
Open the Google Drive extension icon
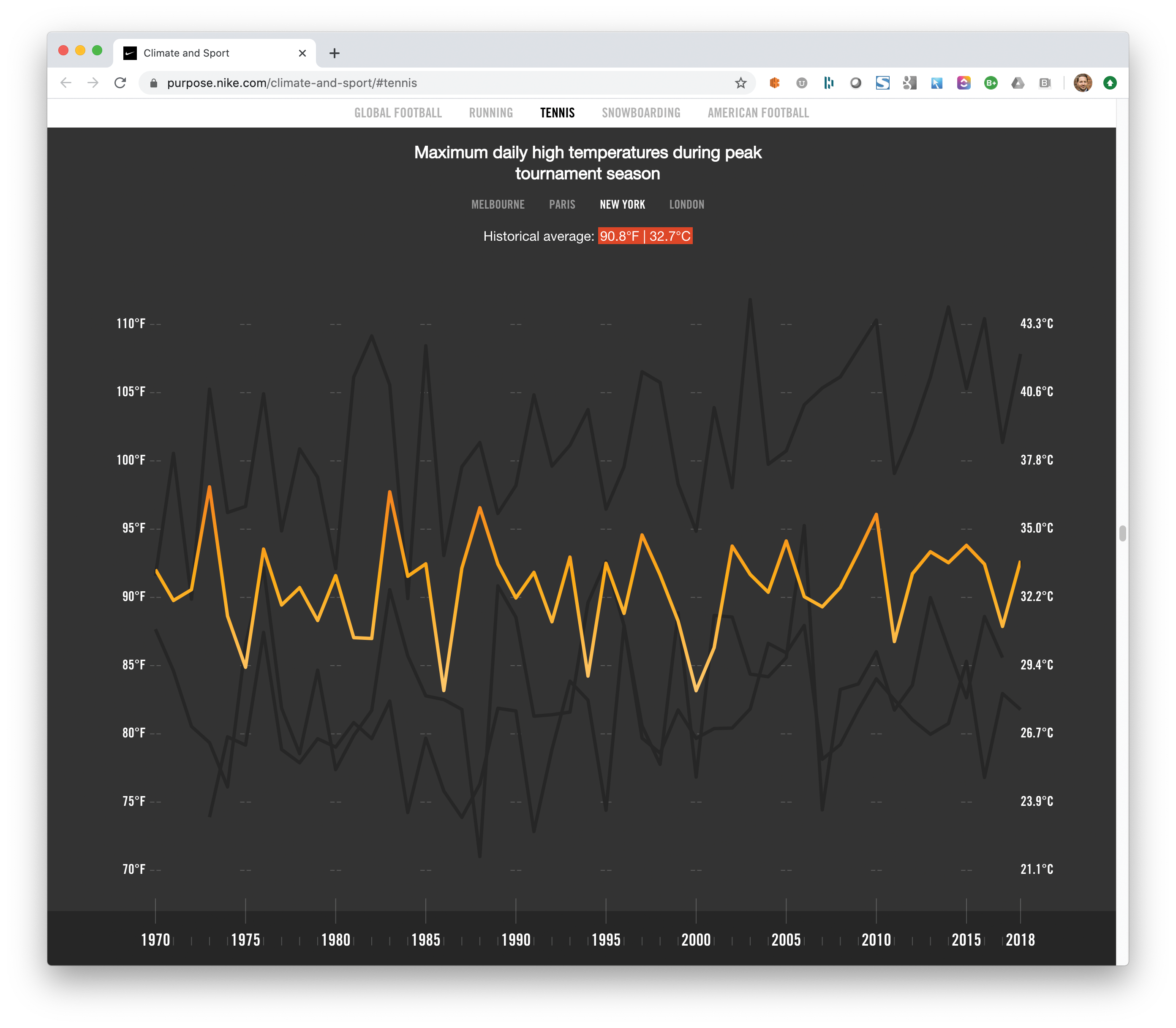(x=1018, y=83)
